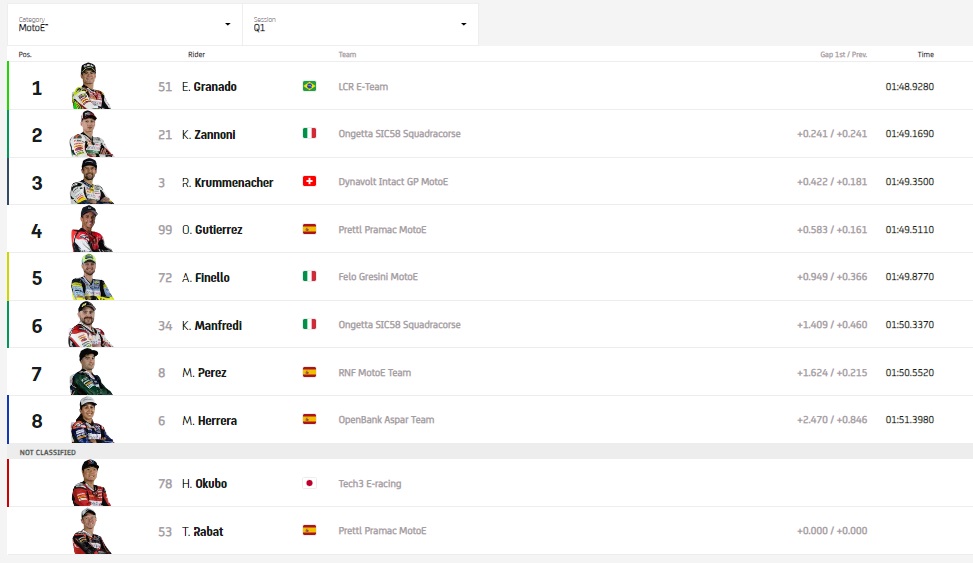Click the Spanish flag next to Rabat
Screen dimensions: 973x563
pyautogui.click(x=309, y=531)
